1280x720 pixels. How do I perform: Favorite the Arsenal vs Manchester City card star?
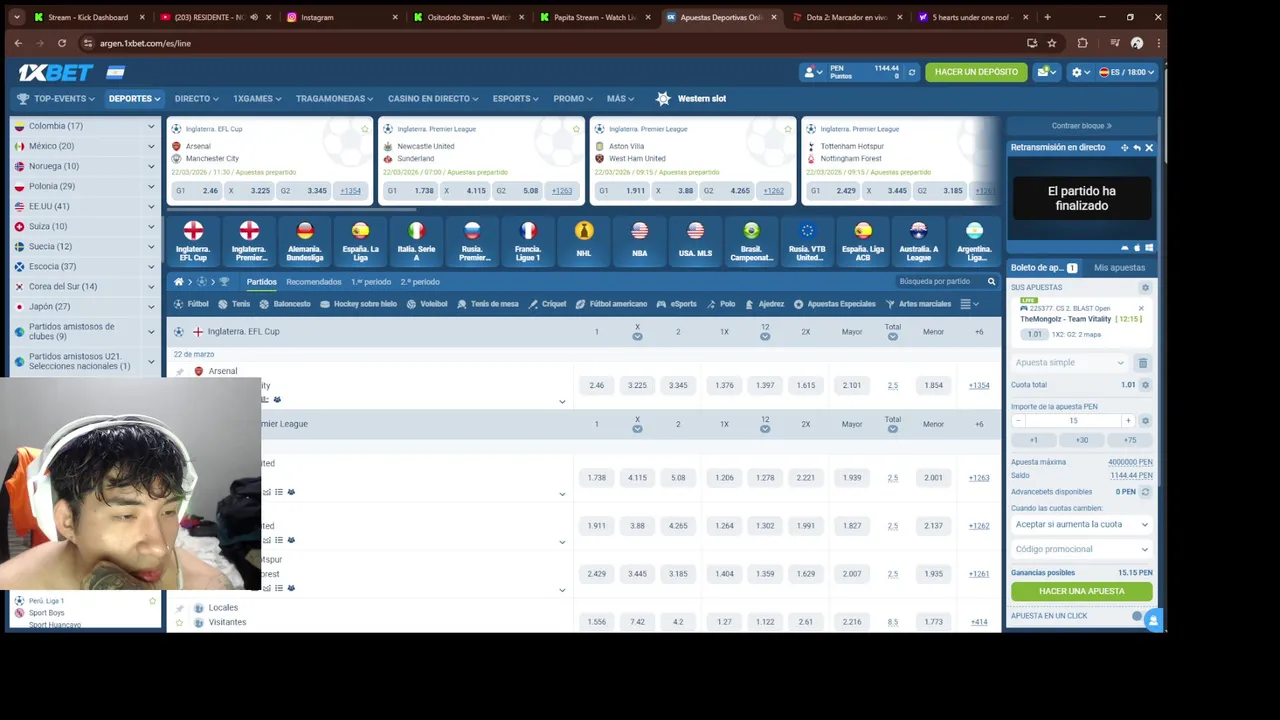[x=365, y=129]
